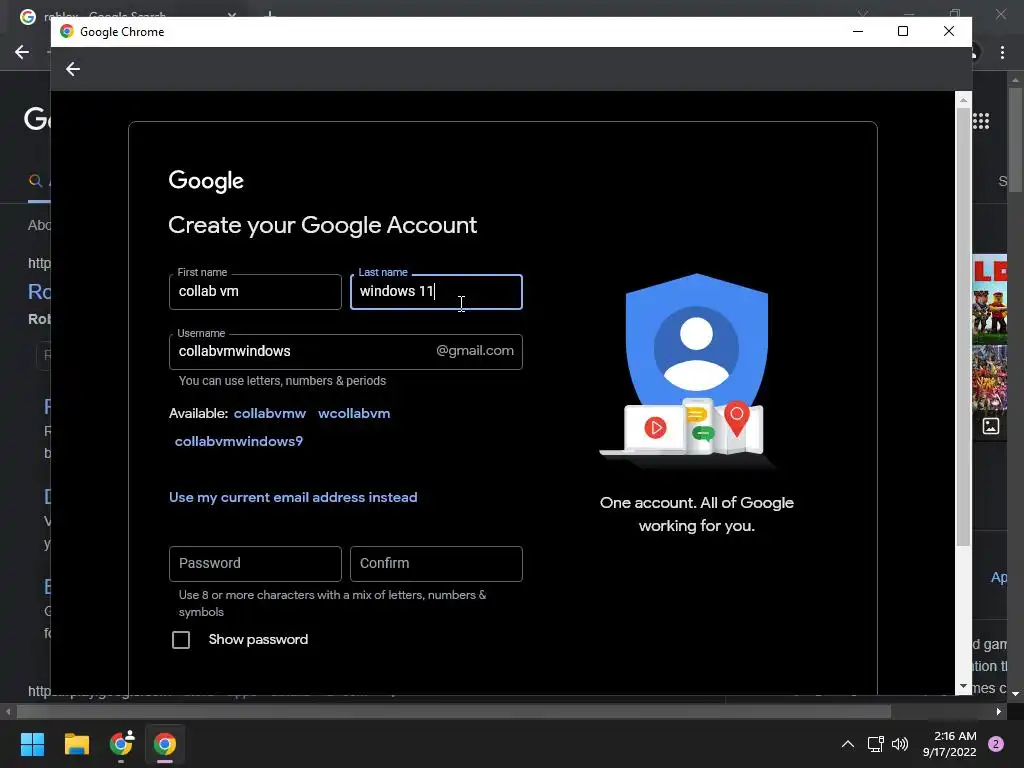Open File Explorer from taskbar
The height and width of the screenshot is (768, 1024).
tap(76, 744)
